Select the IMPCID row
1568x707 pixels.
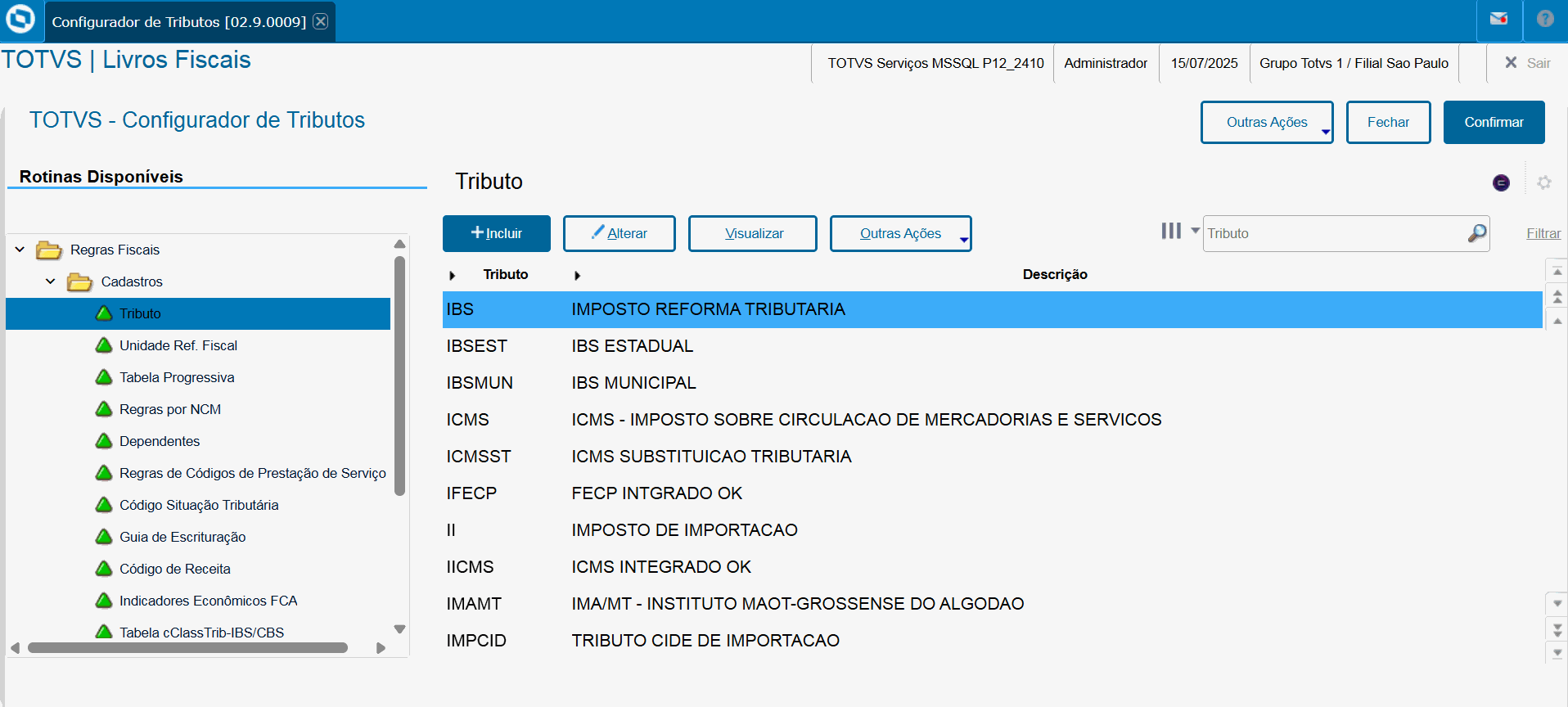992,641
